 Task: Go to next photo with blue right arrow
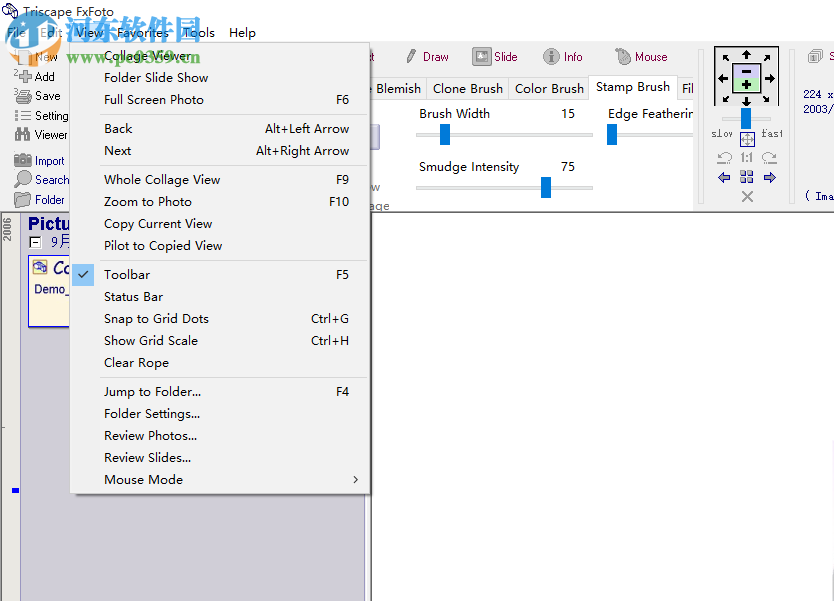tap(770, 177)
